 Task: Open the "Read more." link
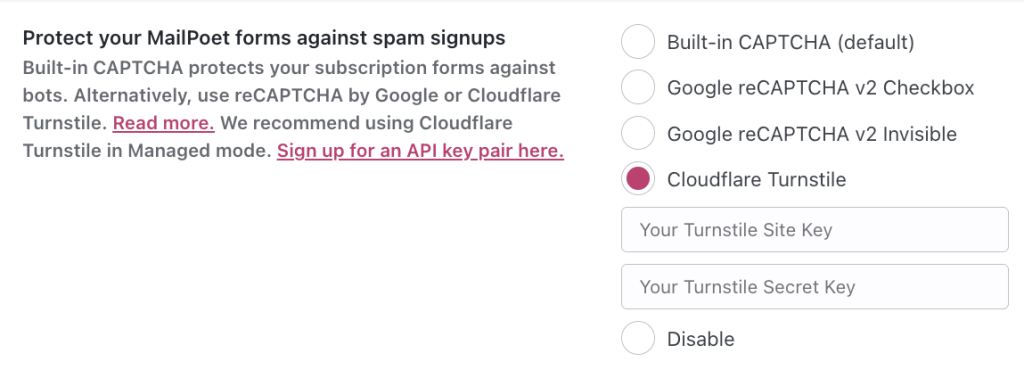point(163,123)
